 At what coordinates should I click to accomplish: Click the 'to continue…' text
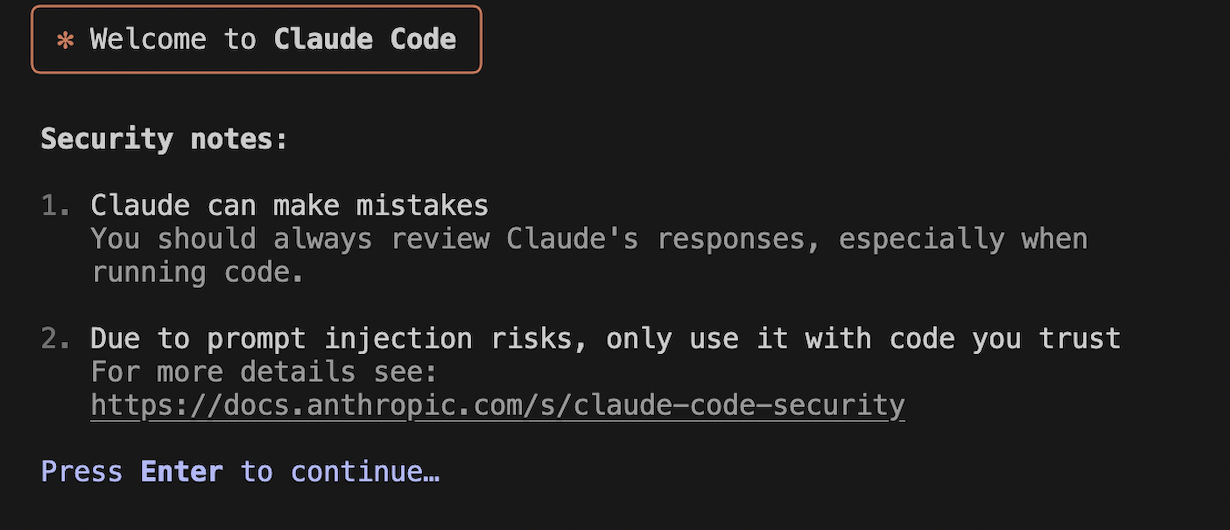340,471
